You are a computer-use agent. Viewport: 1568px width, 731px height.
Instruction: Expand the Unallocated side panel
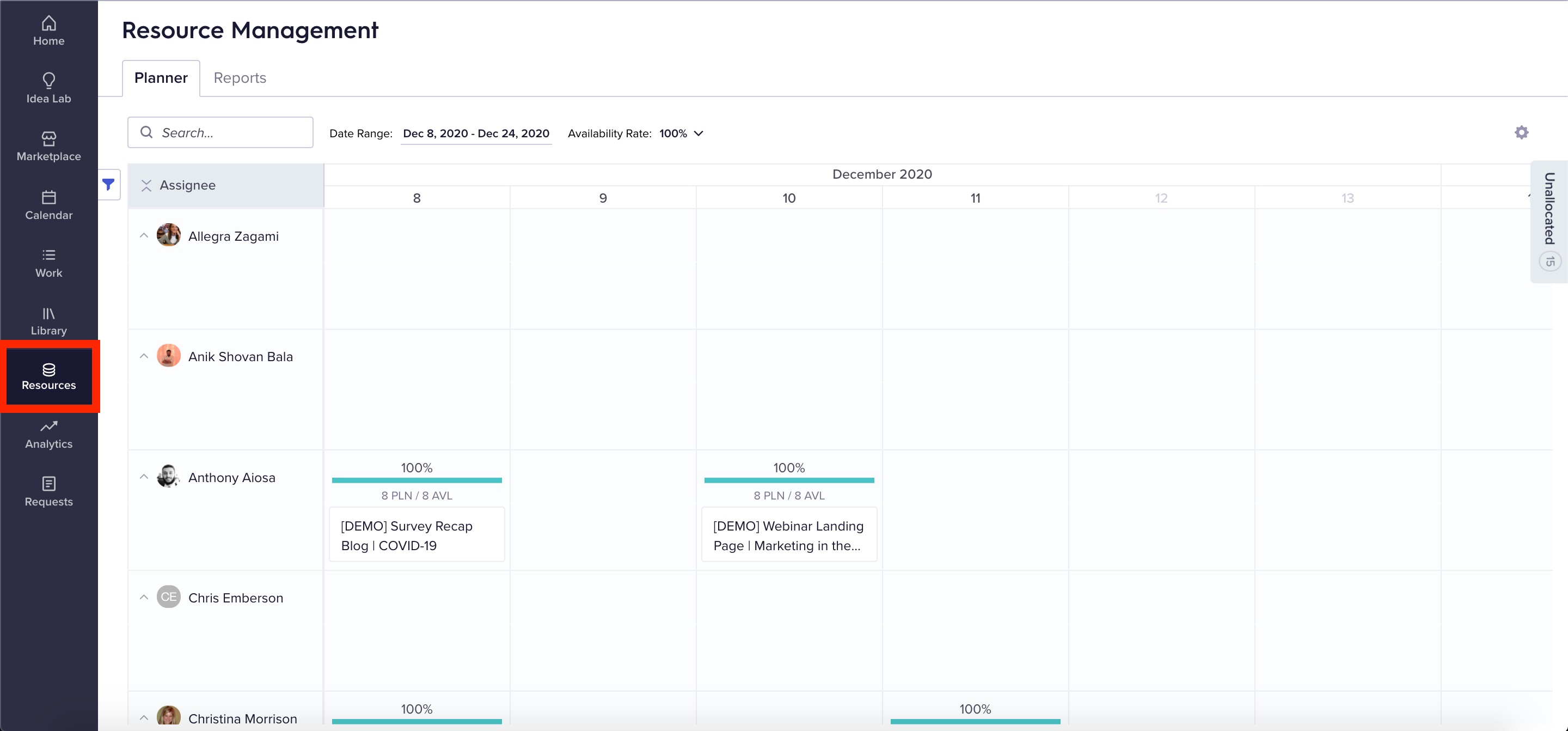tap(1549, 222)
